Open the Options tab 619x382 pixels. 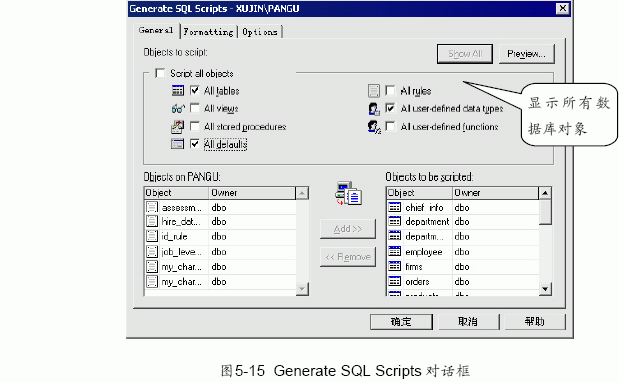click(x=260, y=32)
